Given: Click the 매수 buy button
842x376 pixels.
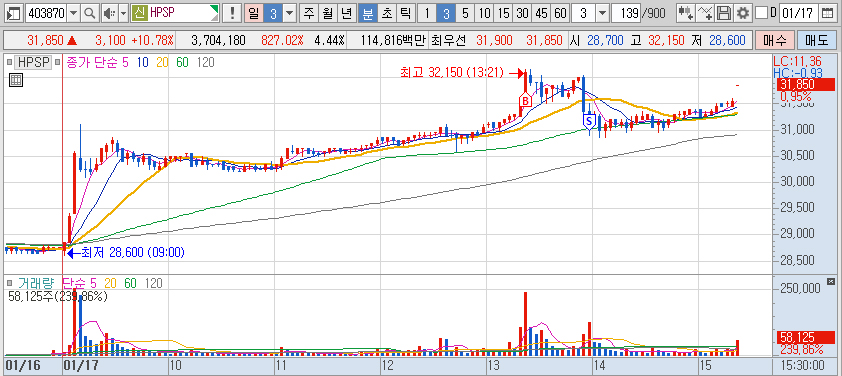Looking at the screenshot, I should point(774,40).
